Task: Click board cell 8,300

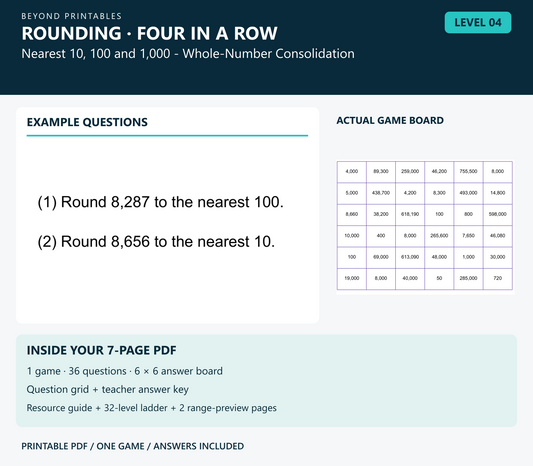Action: coord(439,193)
